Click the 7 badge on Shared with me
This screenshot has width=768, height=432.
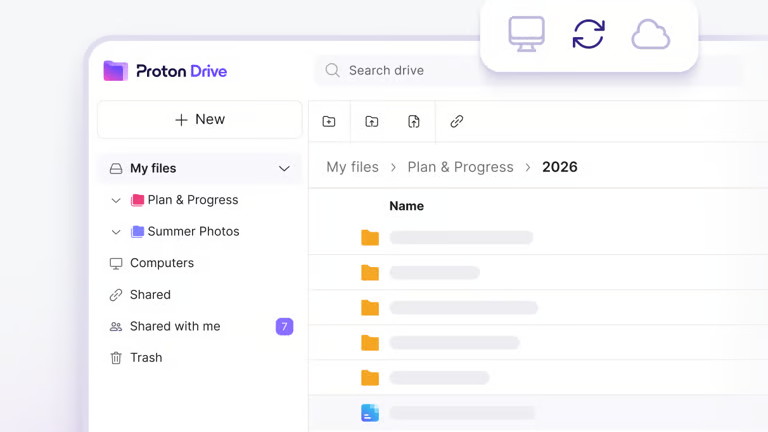tap(285, 326)
